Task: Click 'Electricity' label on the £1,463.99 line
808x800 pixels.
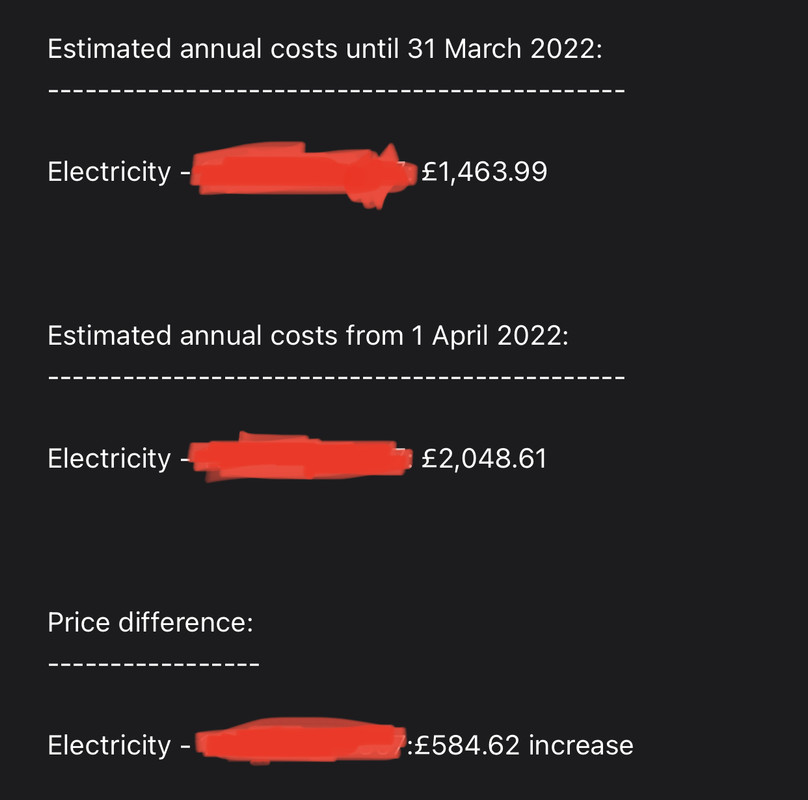Action: click(109, 172)
